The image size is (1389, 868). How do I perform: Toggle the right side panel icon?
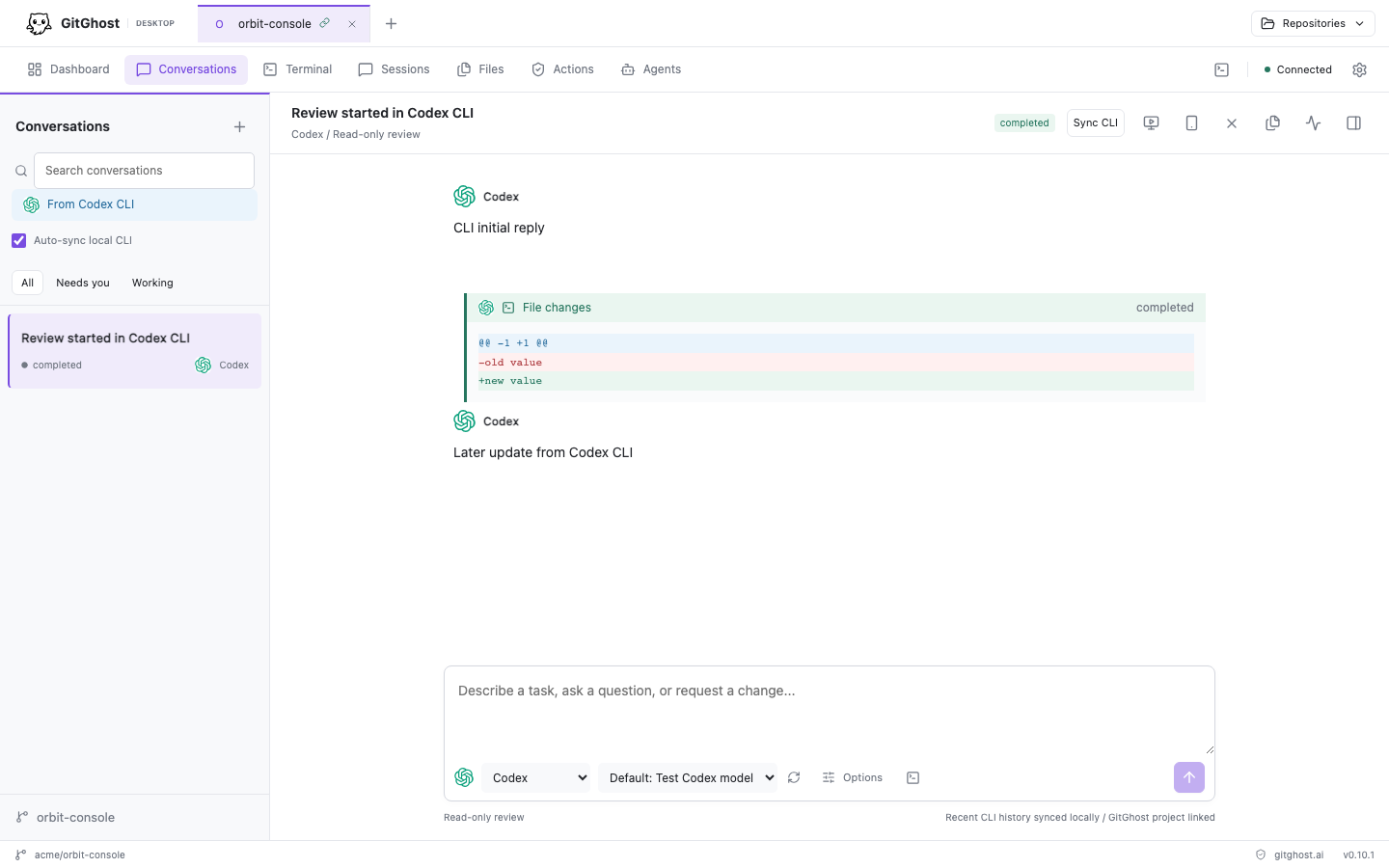[1353, 122]
